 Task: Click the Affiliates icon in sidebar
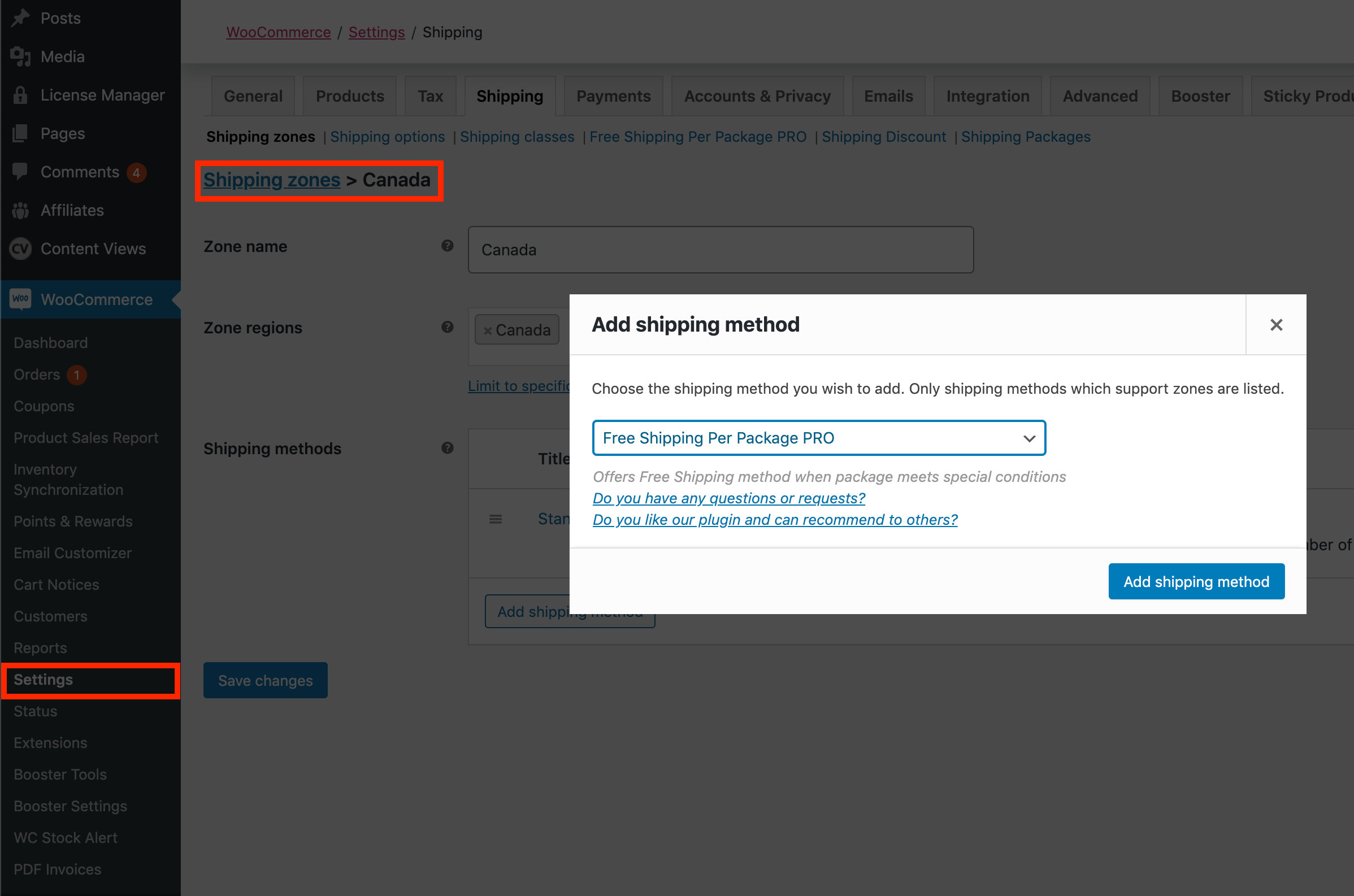pyautogui.click(x=20, y=210)
